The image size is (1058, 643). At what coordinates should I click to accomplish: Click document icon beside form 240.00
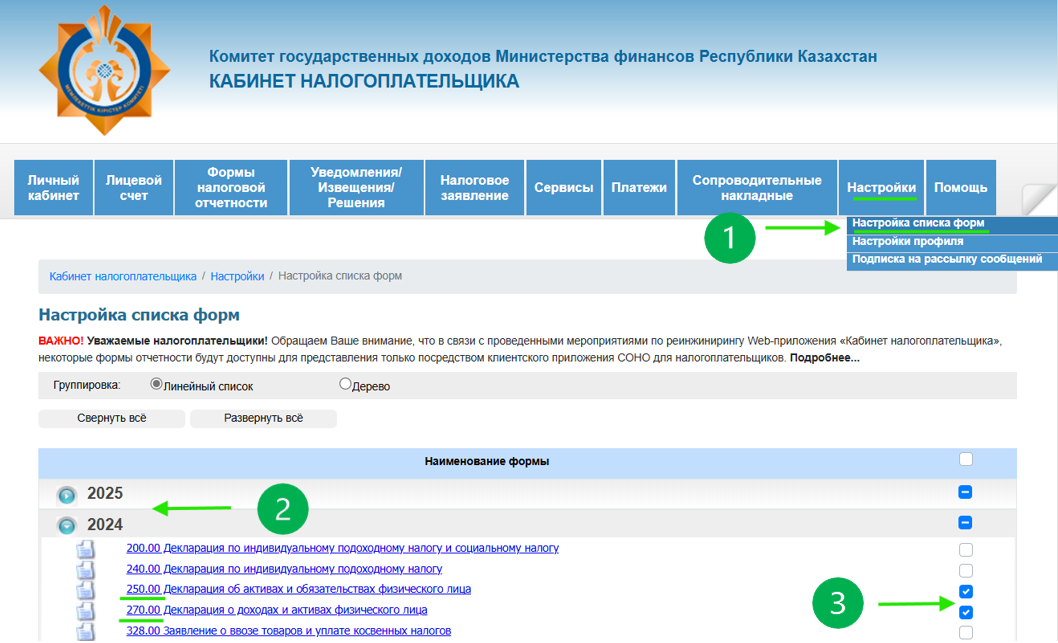pos(85,570)
